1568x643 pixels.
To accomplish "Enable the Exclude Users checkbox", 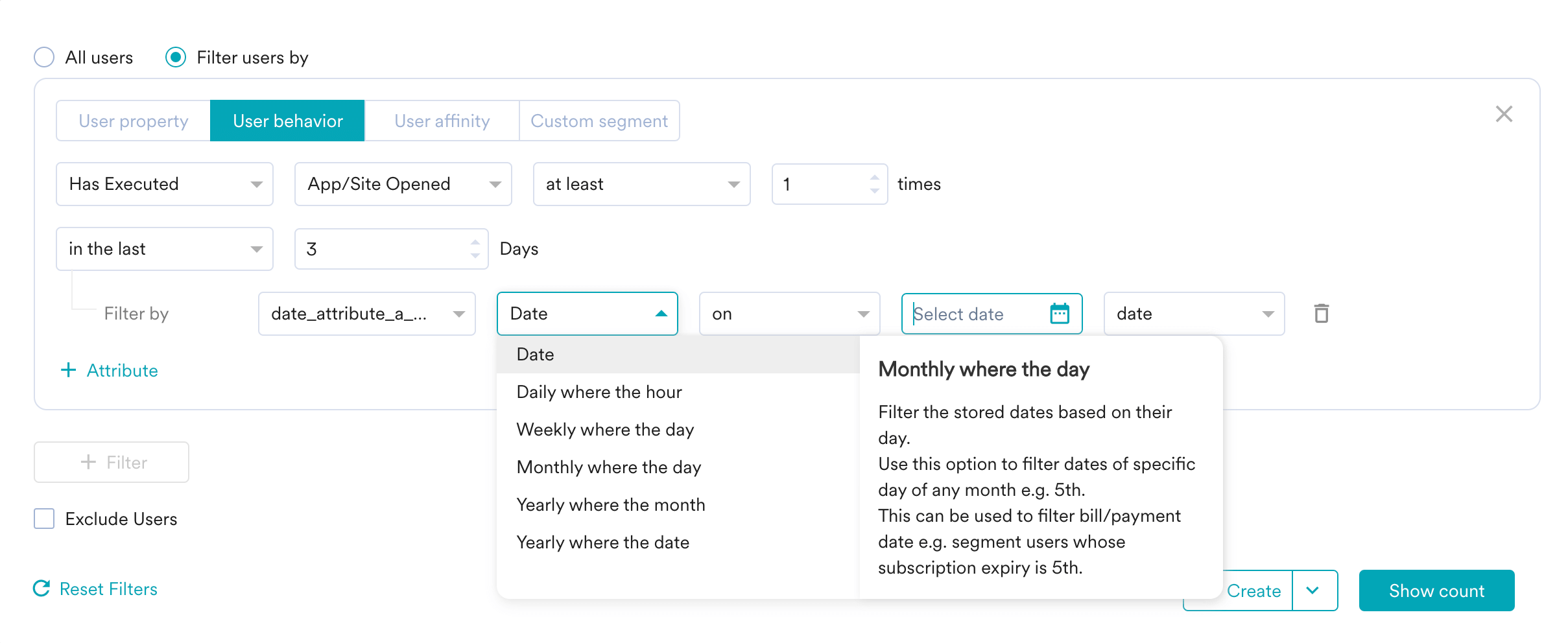I will click(44, 519).
